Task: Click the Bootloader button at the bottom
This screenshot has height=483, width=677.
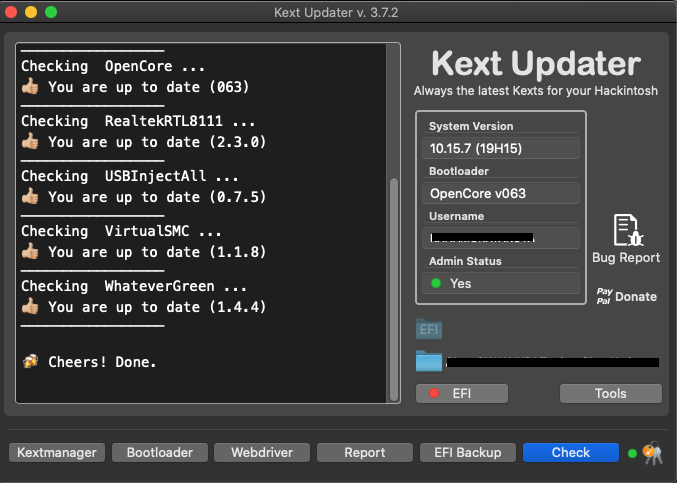Action: (x=160, y=452)
